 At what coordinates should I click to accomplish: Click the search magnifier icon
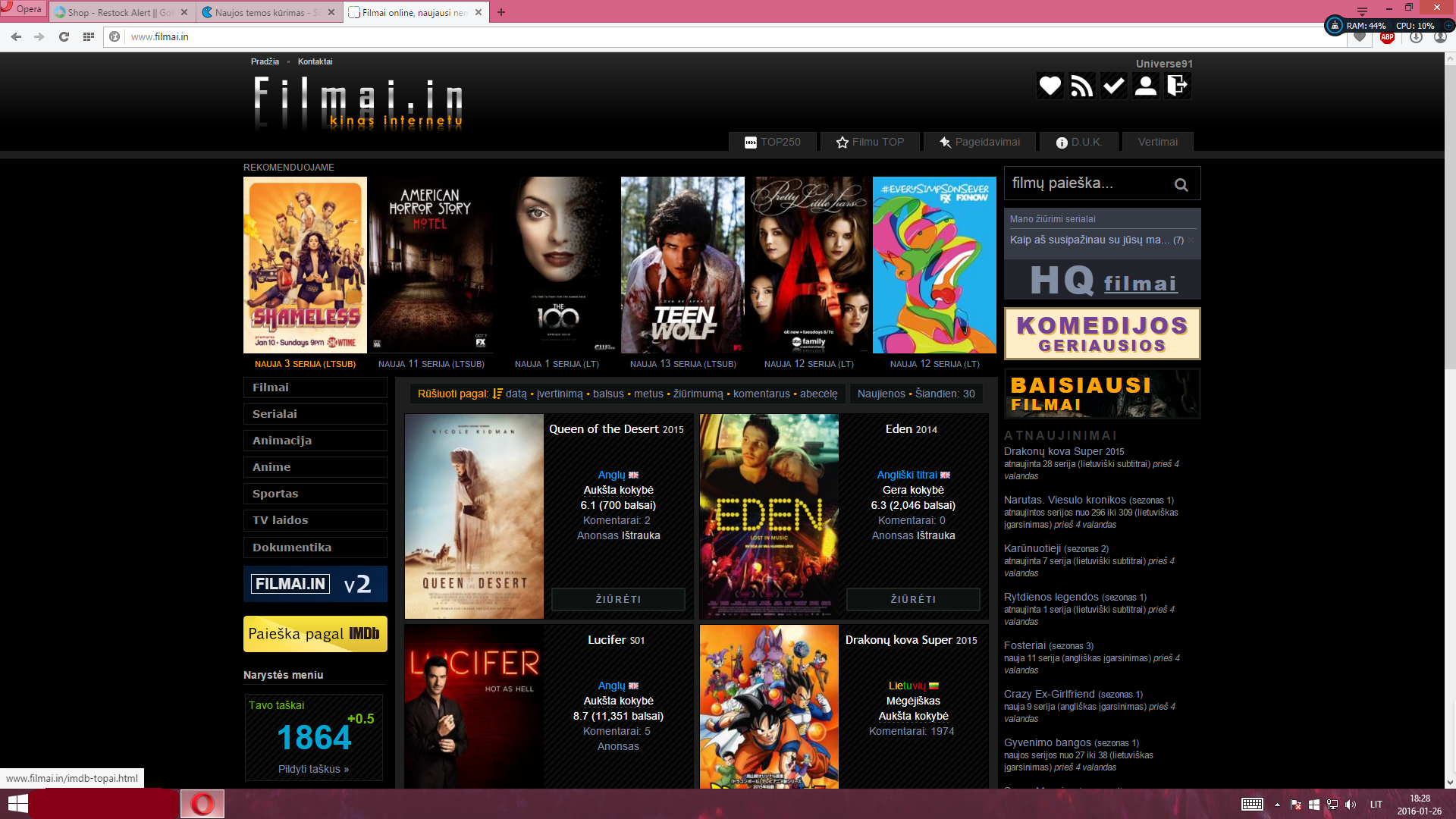pyautogui.click(x=1181, y=184)
